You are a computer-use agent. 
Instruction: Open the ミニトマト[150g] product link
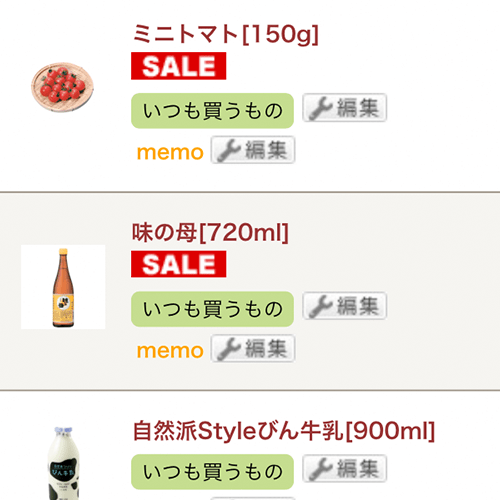coord(226,34)
